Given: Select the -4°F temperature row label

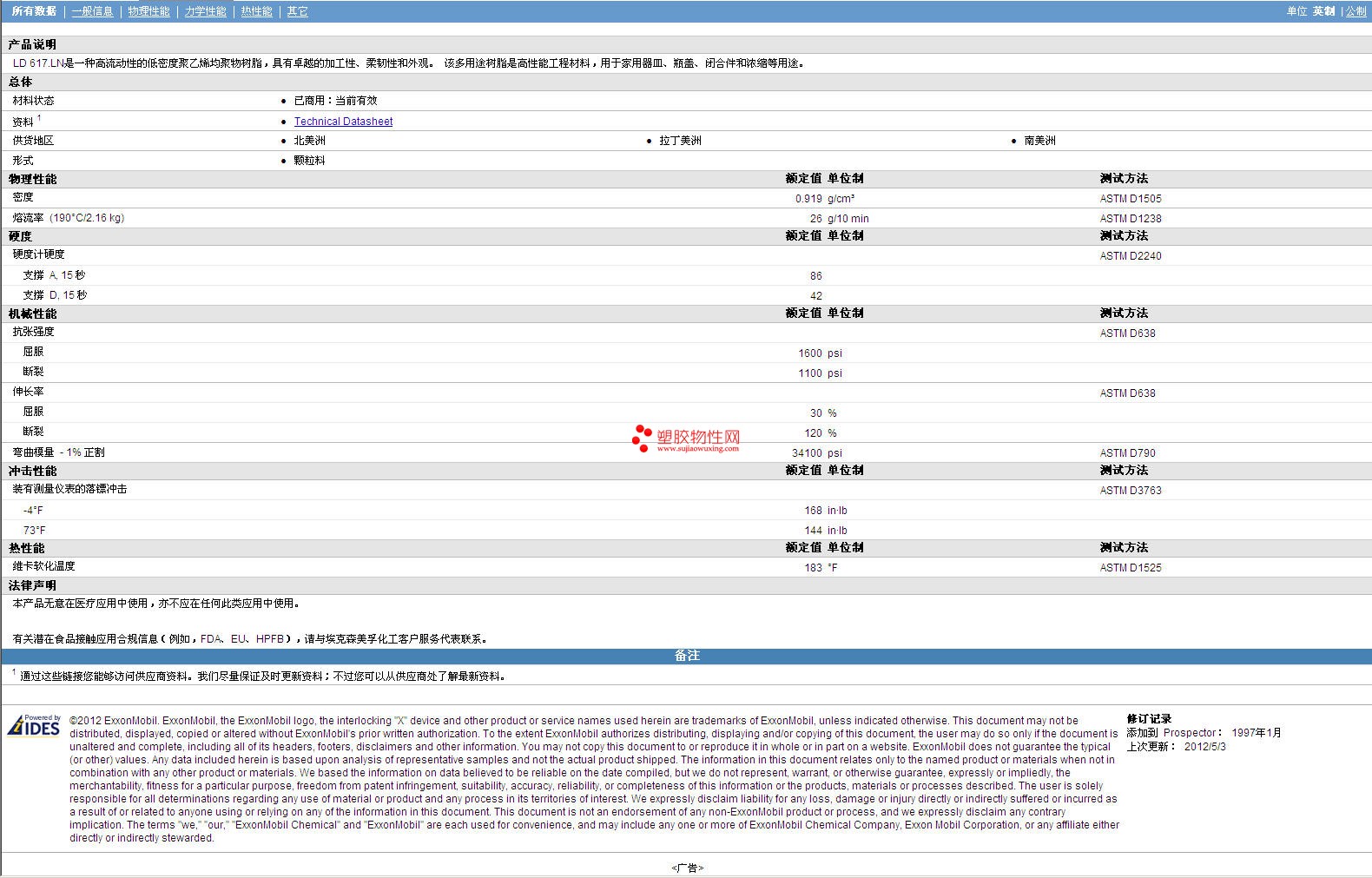Looking at the screenshot, I should (x=33, y=511).
